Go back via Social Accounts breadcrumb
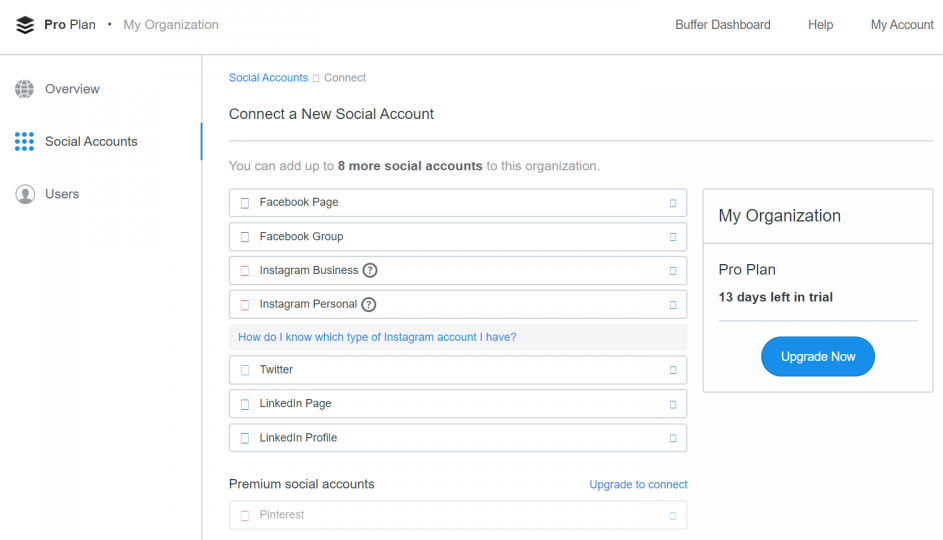 pos(268,78)
